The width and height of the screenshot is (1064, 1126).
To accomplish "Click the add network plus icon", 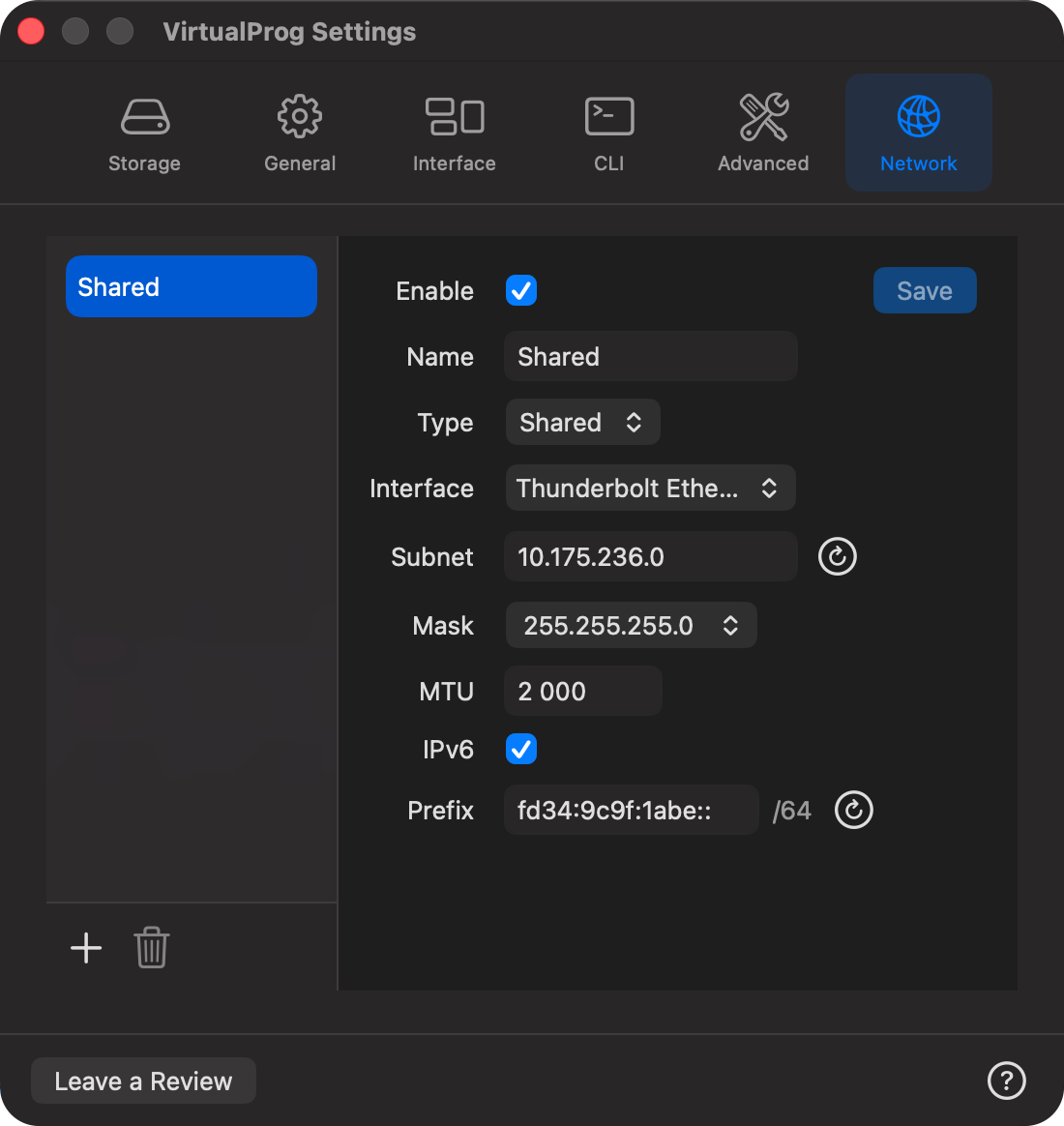I will click(x=85, y=948).
